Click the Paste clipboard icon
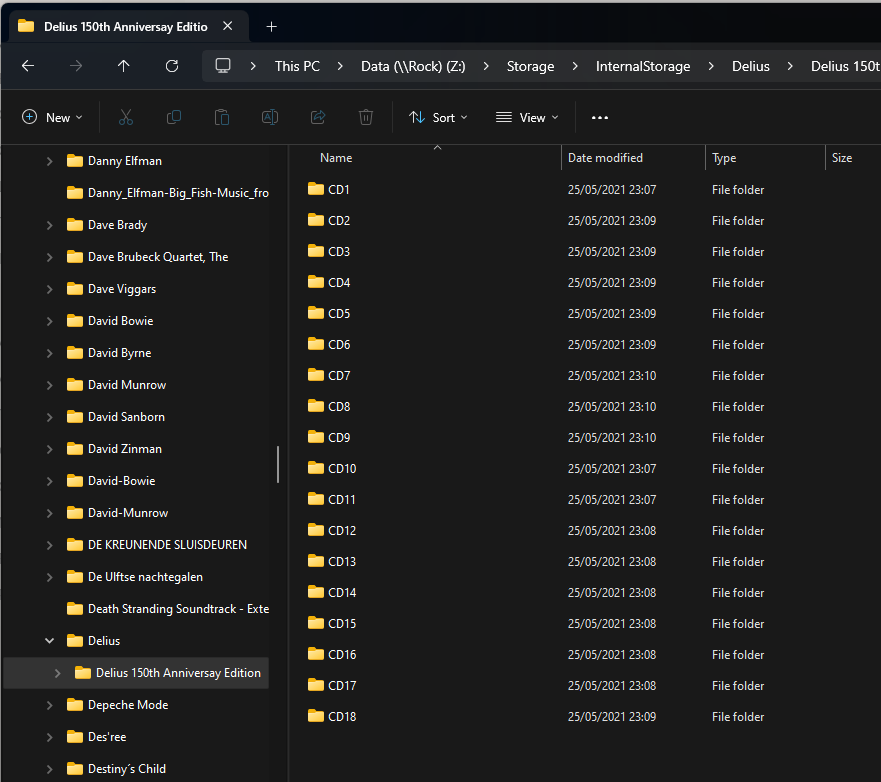The width and height of the screenshot is (881, 782). (x=222, y=117)
